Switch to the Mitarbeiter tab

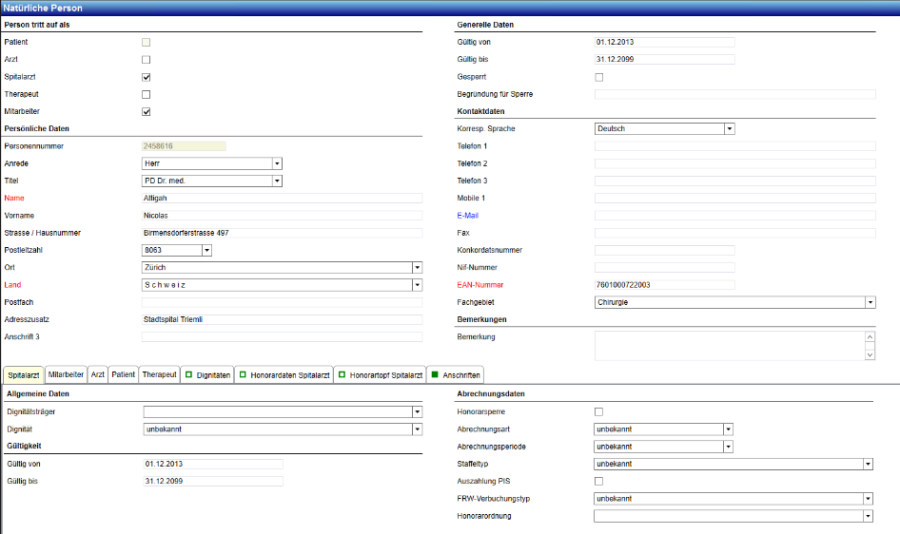[65, 375]
